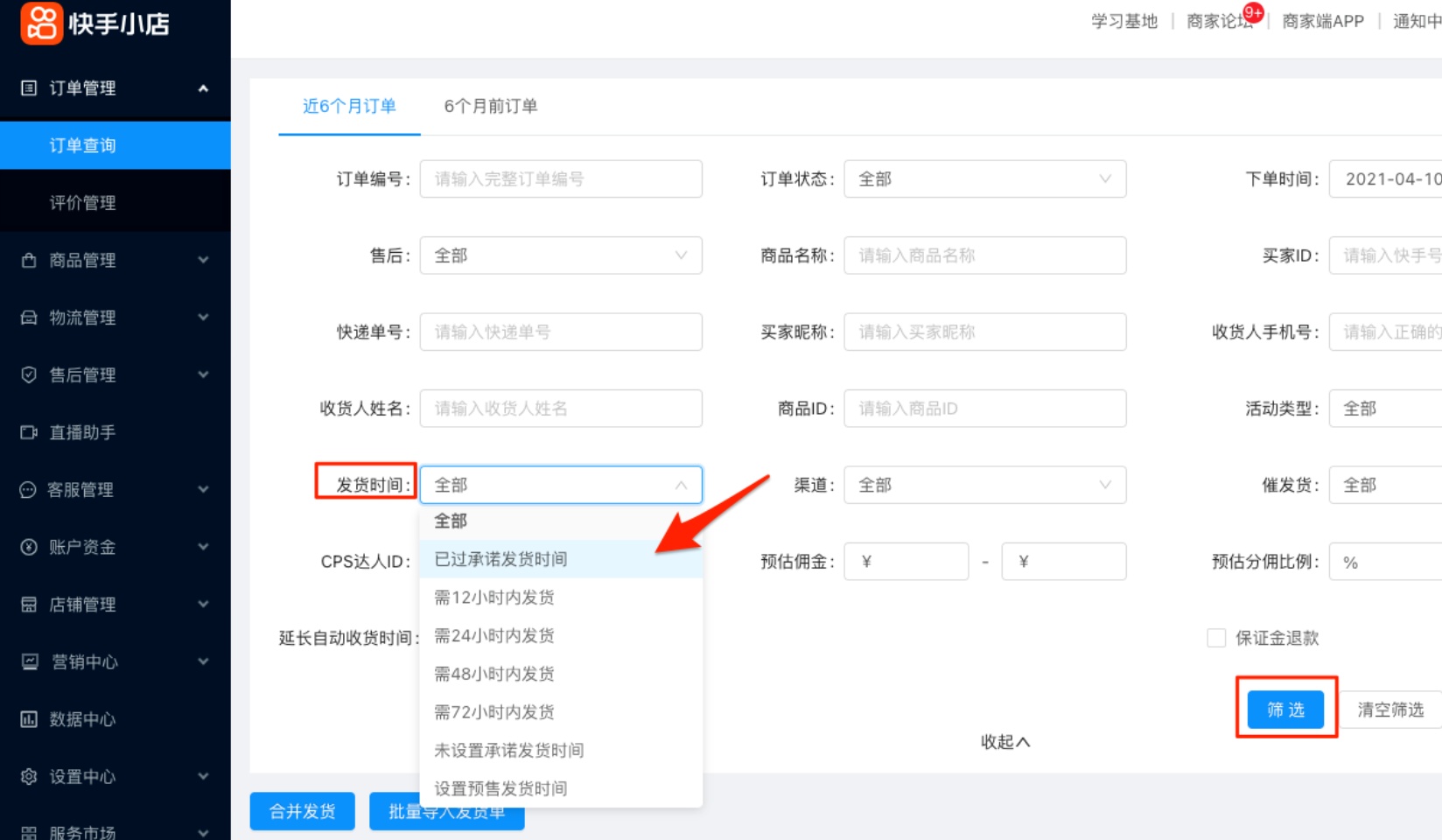Screen dimensions: 1442x840
Task: Click the 售后管理 shield icon
Action: [x=29, y=374]
